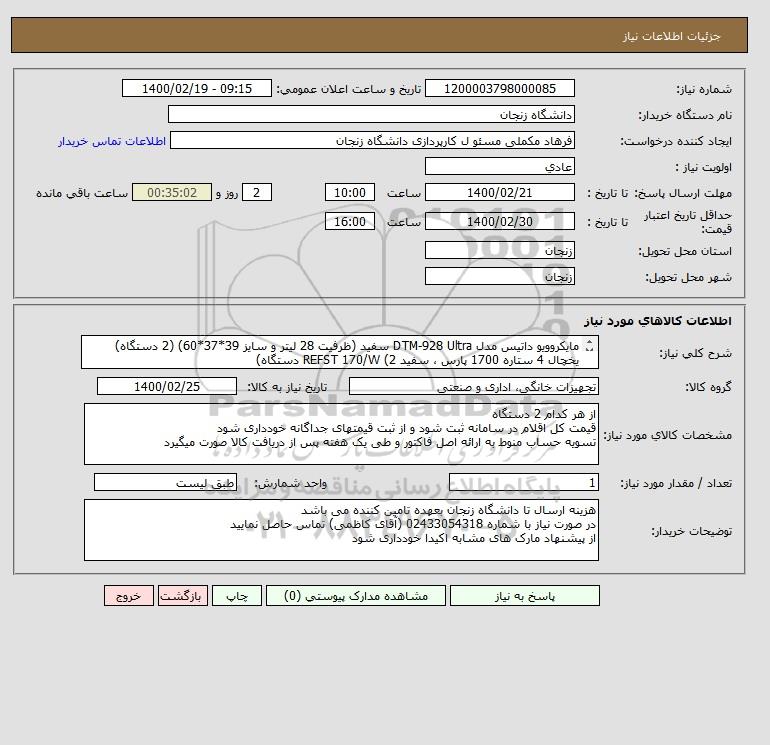Click the remaining time counter 00:35:02
Viewport: 770px width, 745px height.
coord(172,193)
